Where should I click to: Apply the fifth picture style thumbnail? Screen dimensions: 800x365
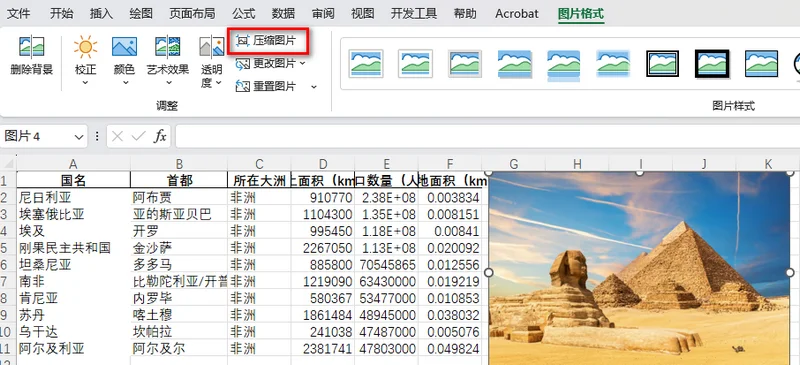click(x=564, y=65)
